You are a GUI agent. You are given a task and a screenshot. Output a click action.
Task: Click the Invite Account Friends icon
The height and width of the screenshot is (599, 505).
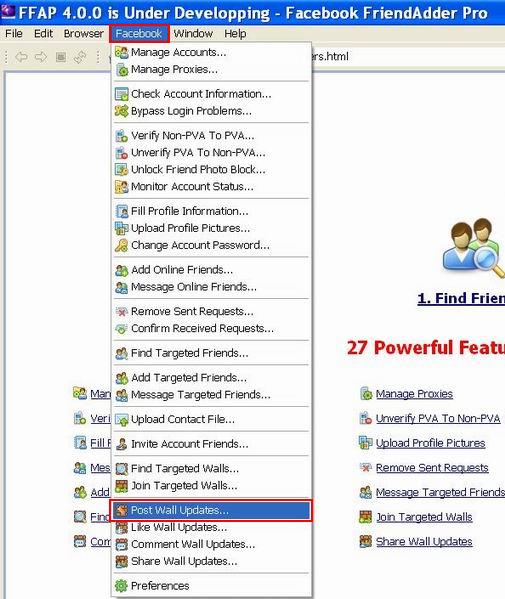tap(121, 444)
